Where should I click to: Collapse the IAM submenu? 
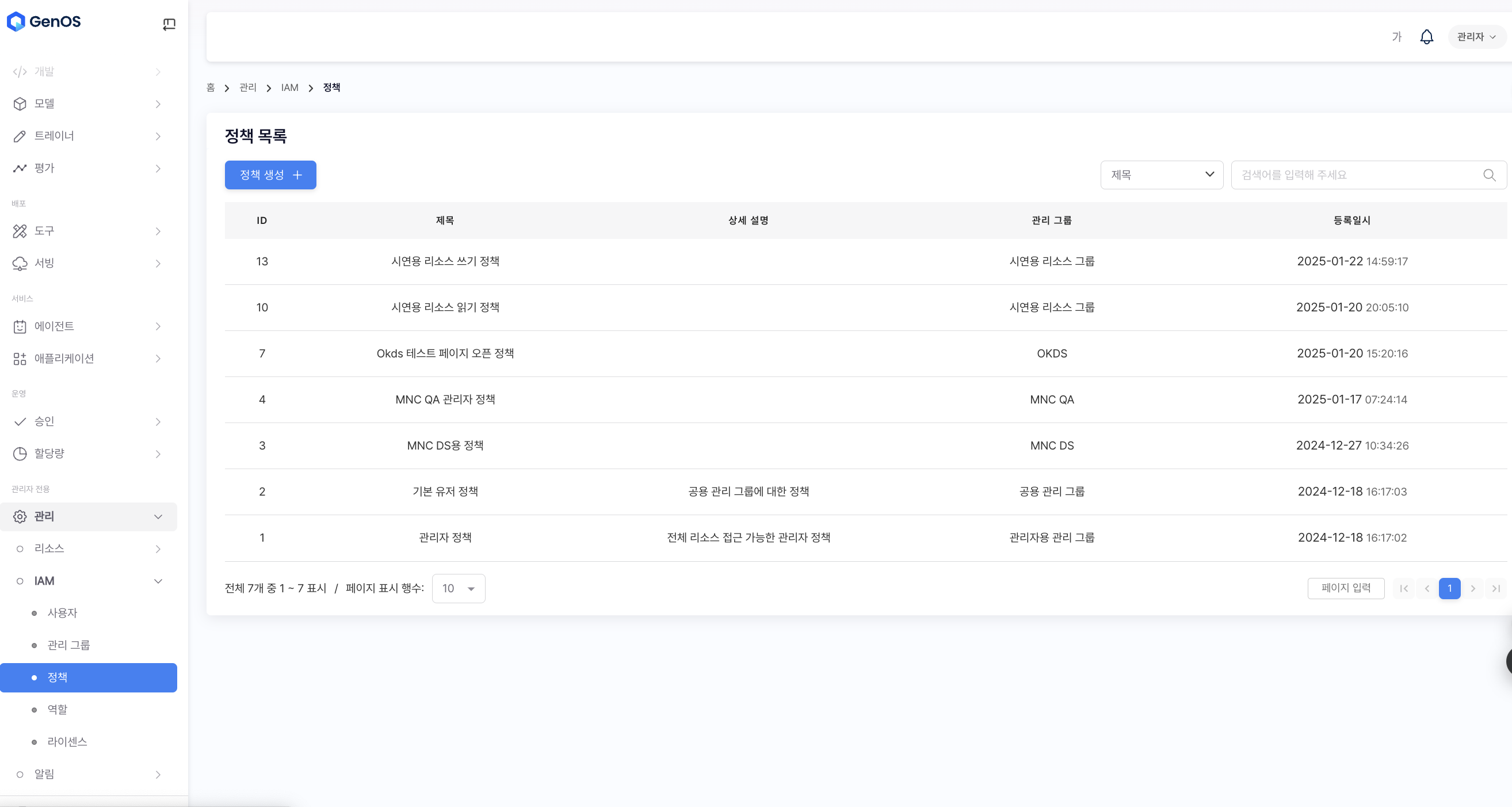click(x=158, y=581)
